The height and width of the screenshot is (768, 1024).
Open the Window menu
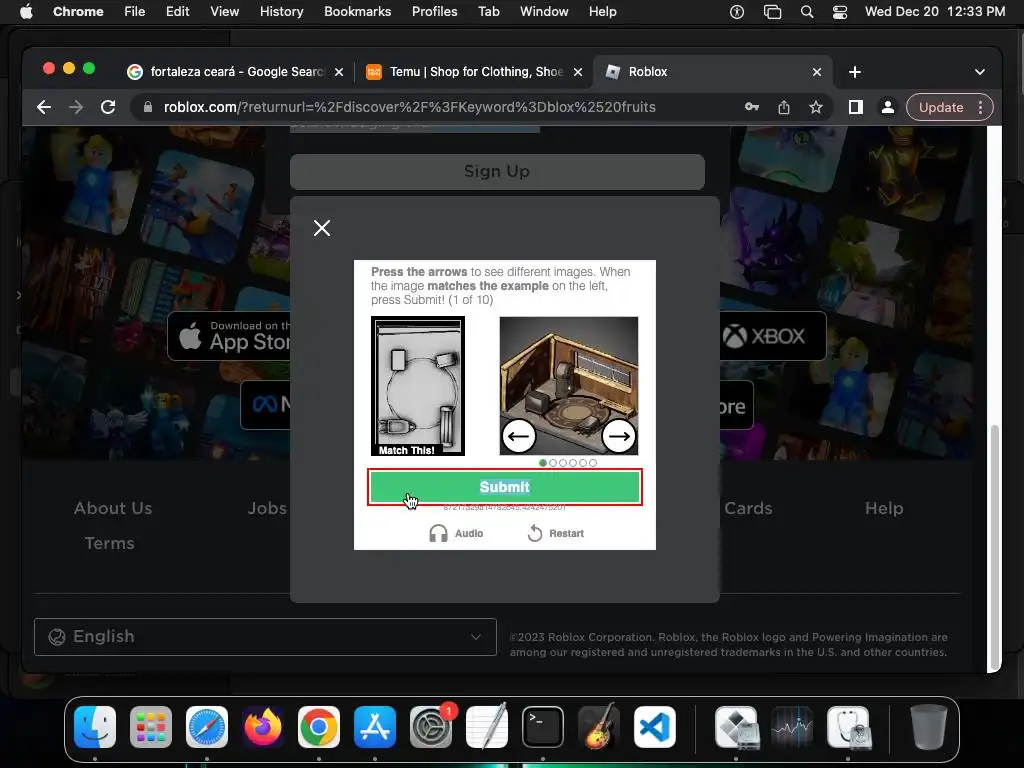pos(544,12)
